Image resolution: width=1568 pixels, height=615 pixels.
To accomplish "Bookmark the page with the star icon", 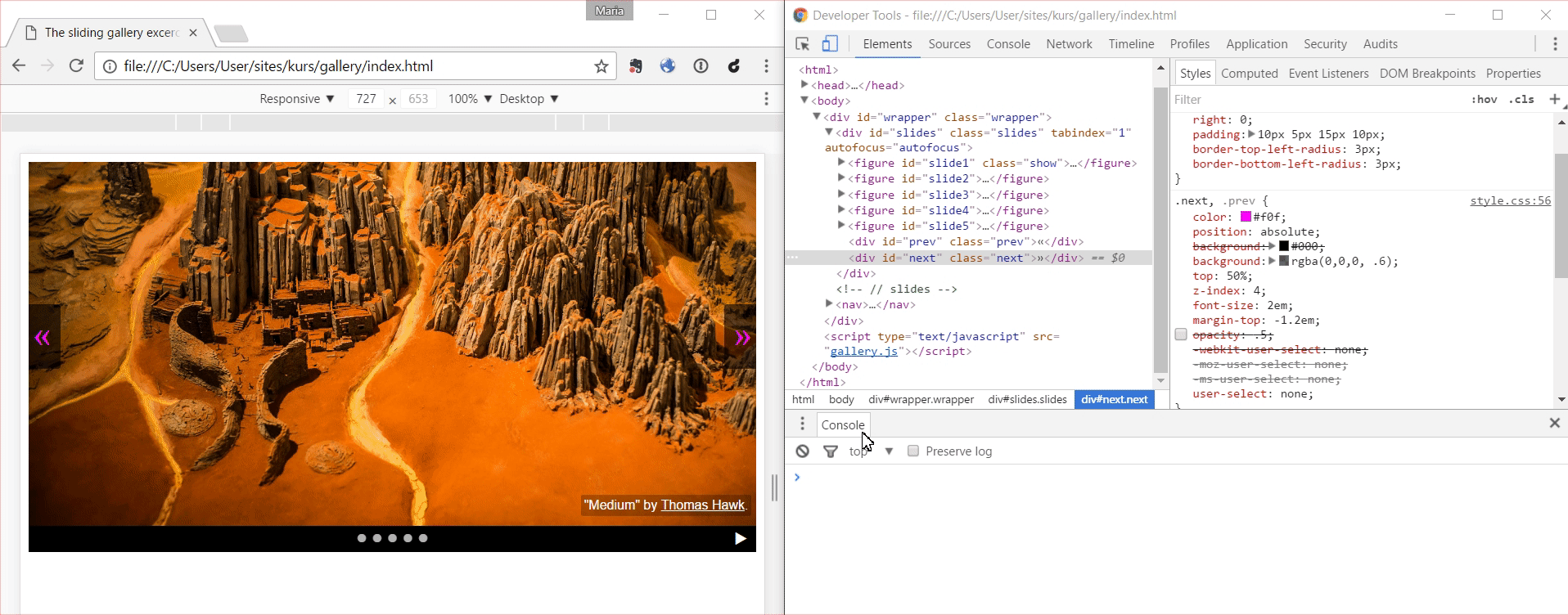I will pyautogui.click(x=602, y=66).
